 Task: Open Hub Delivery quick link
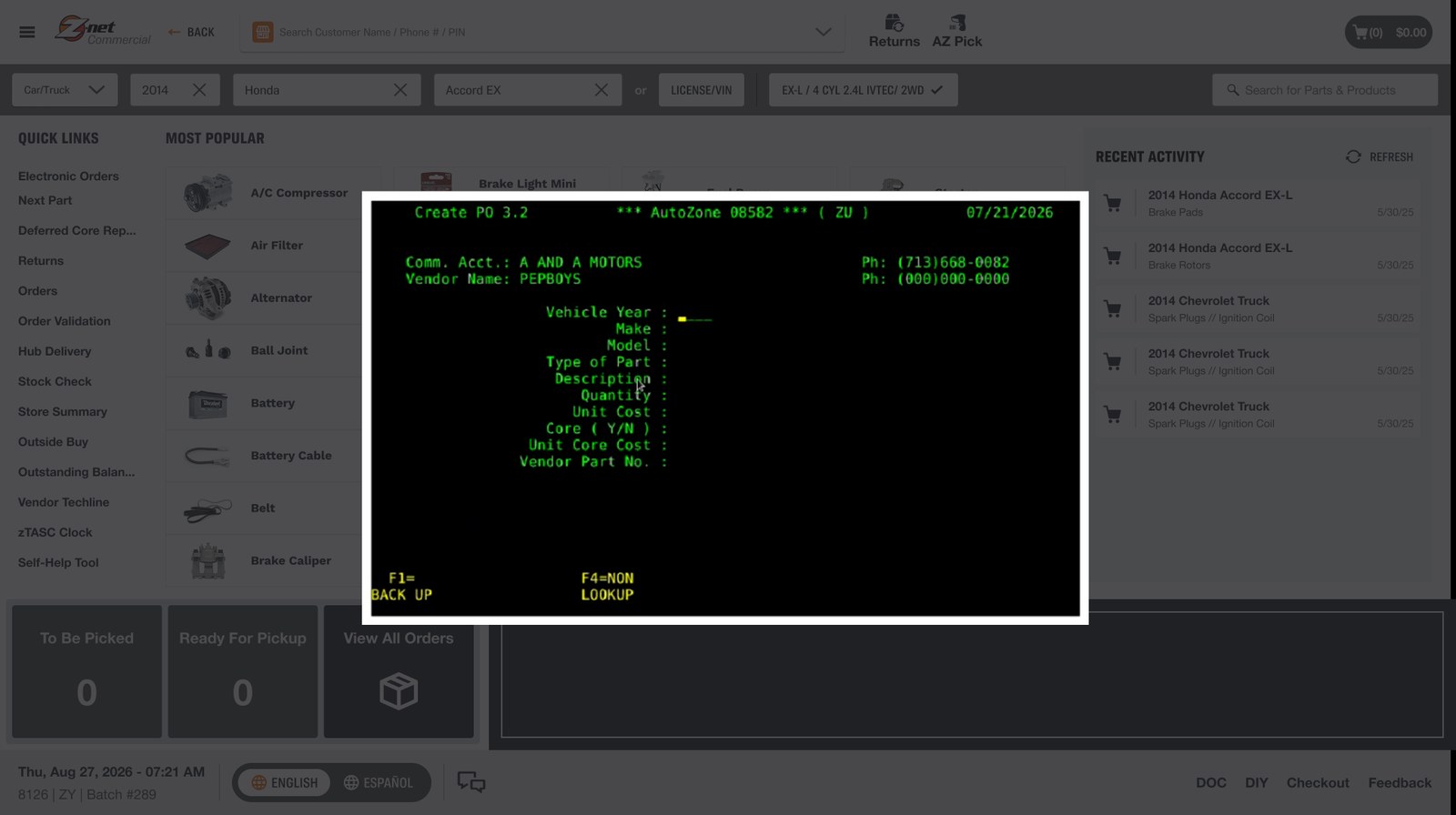(x=55, y=352)
